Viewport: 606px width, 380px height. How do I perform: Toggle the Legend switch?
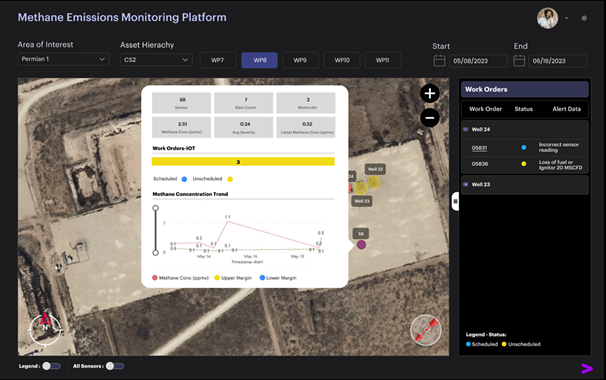coord(51,366)
